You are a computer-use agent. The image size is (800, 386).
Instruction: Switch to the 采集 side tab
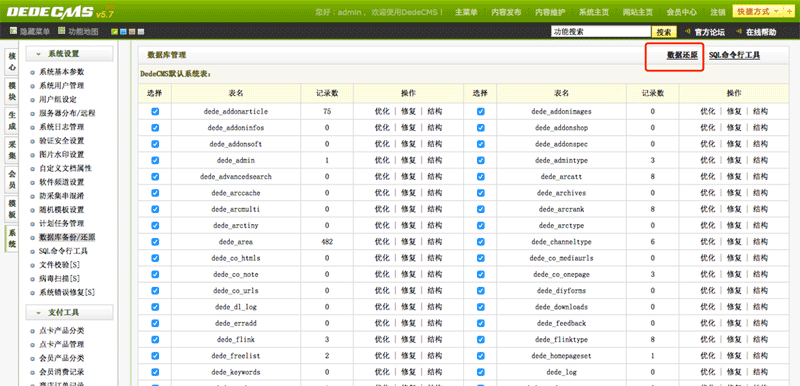click(x=12, y=150)
